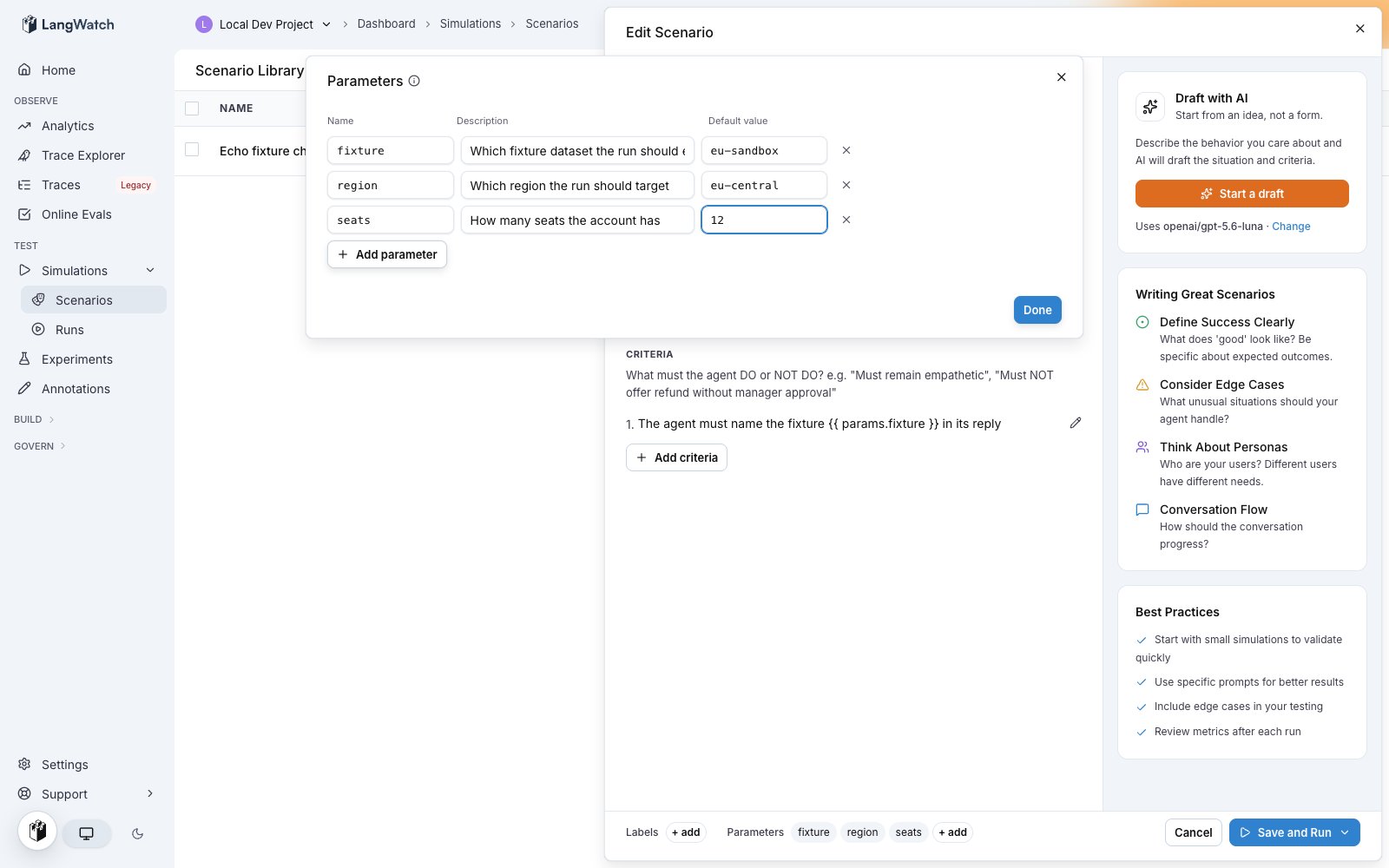Click Add parameter button
Viewport: 1389px width, 868px height.
(387, 254)
